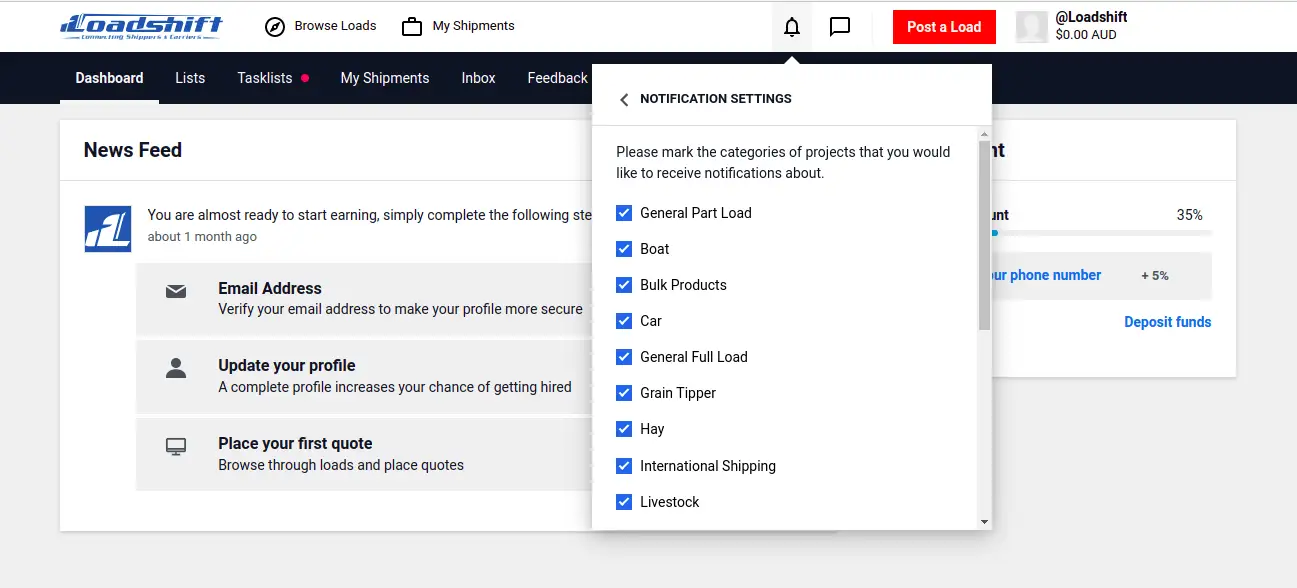Click the envelope icon beside Email Address

point(176,292)
